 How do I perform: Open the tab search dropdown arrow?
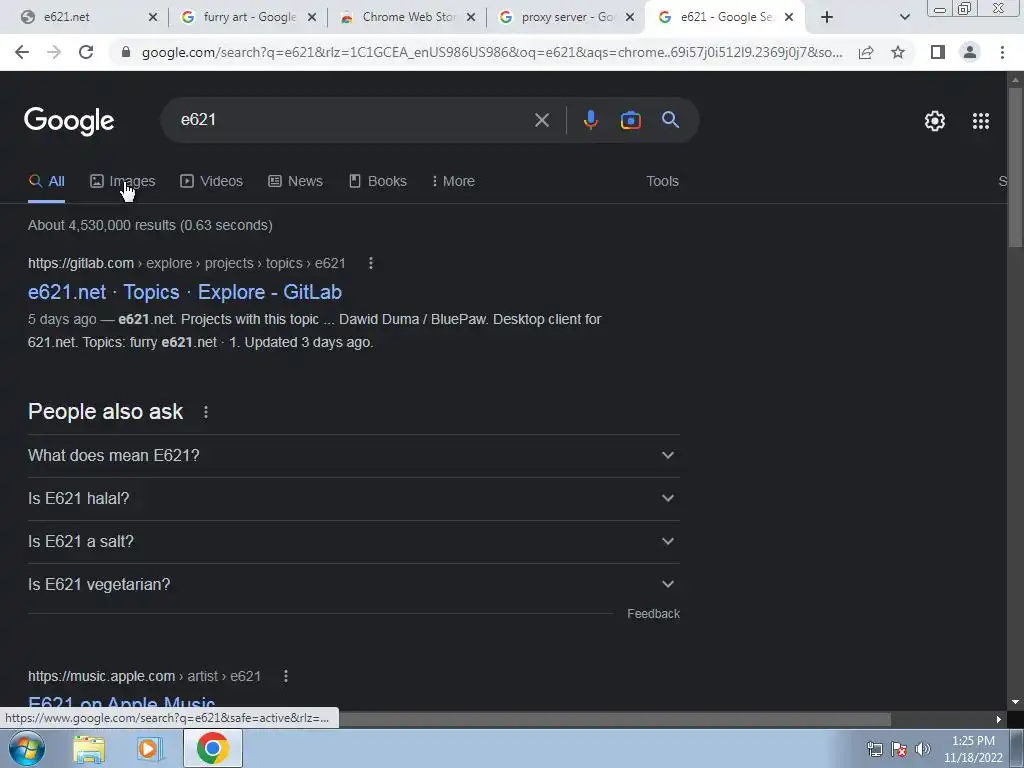click(x=904, y=18)
